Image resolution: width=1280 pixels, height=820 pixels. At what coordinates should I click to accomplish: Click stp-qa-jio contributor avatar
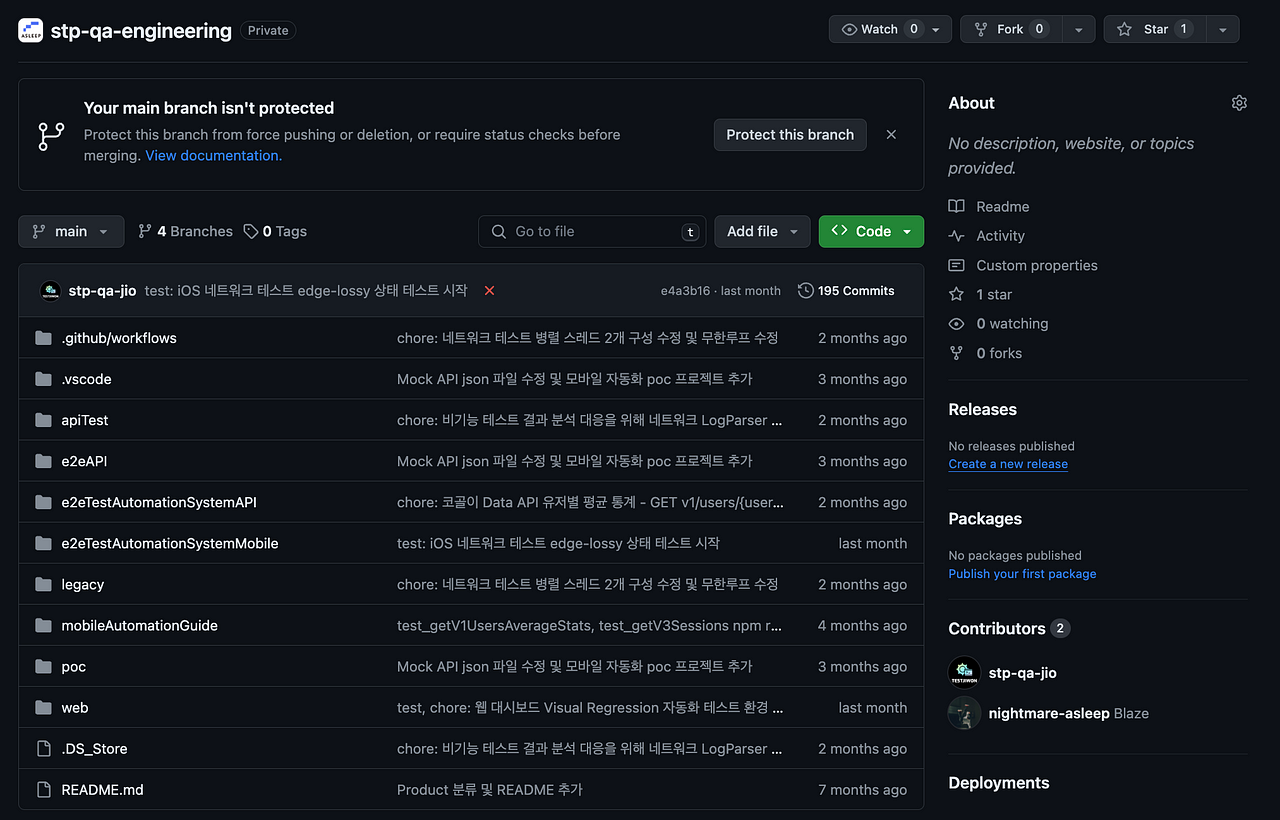[x=964, y=673]
